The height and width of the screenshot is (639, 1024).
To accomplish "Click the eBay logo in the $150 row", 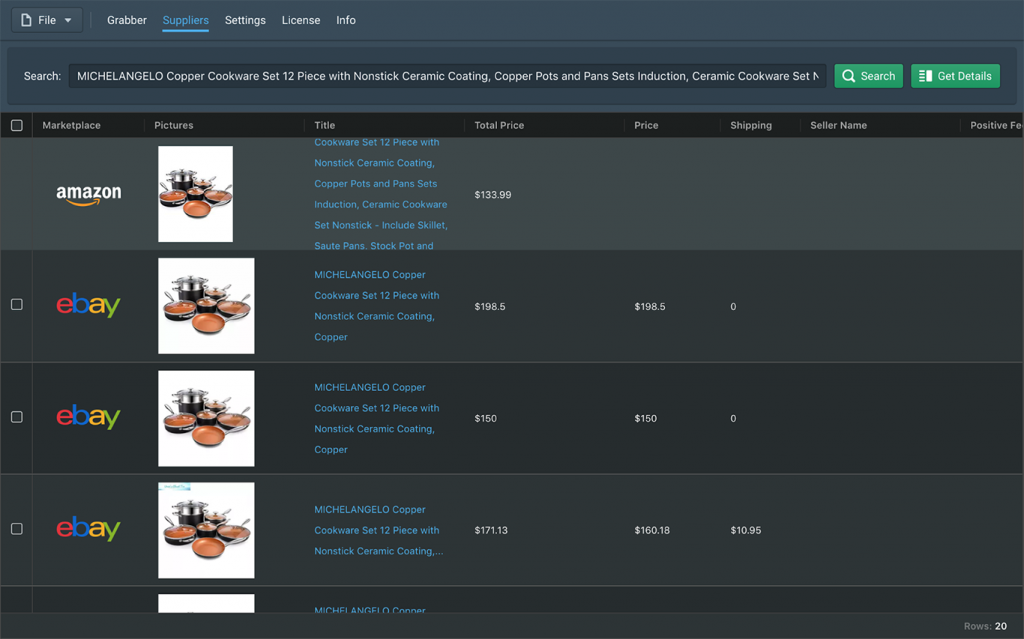I will point(88,418).
